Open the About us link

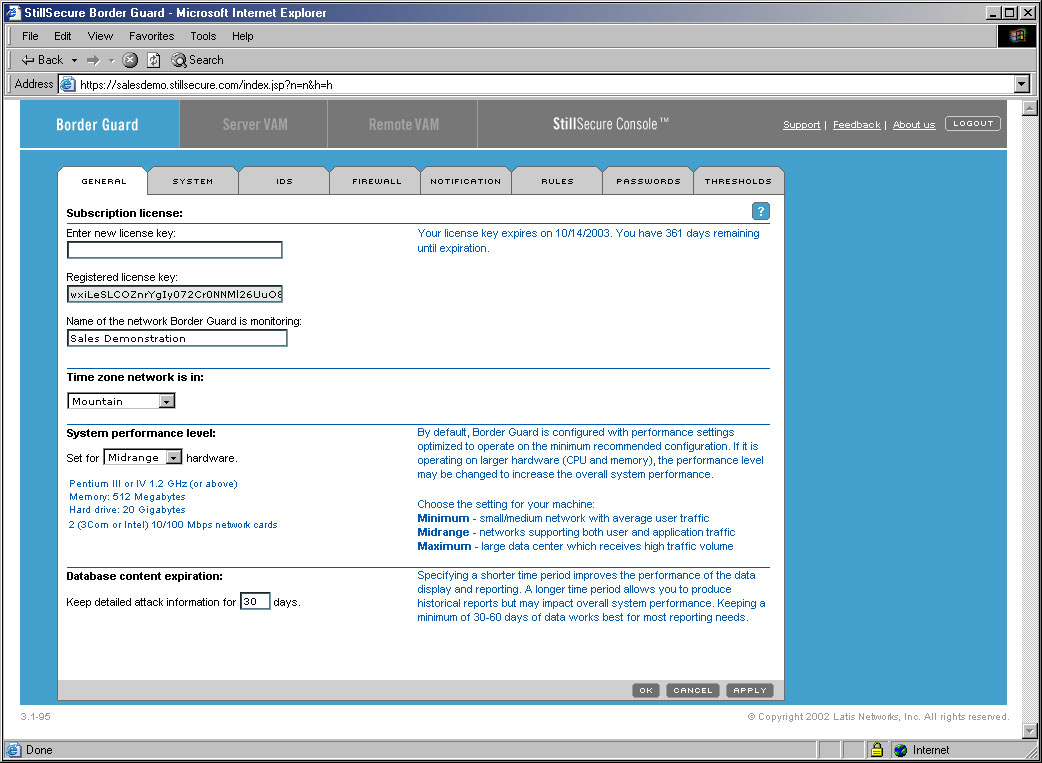tap(914, 124)
